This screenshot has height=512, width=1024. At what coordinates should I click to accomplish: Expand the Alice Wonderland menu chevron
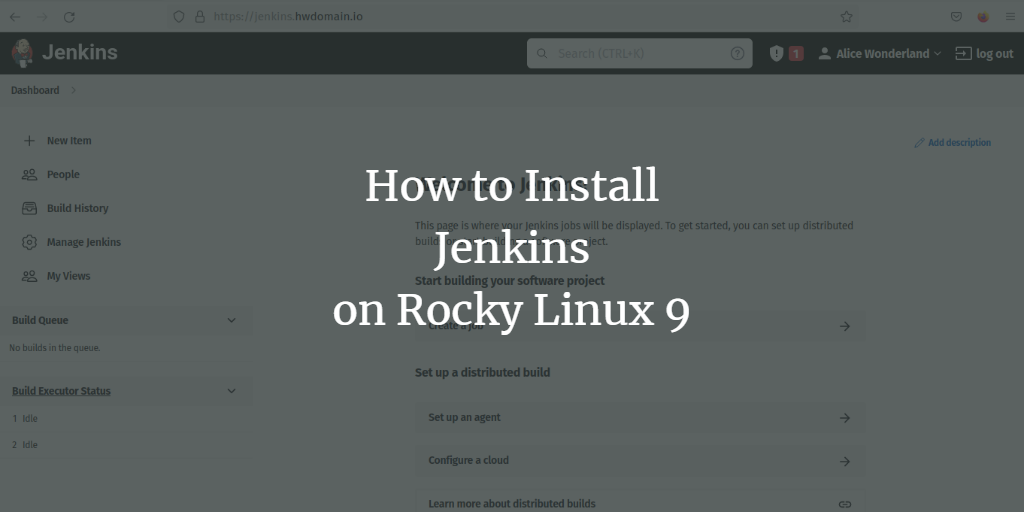937,54
